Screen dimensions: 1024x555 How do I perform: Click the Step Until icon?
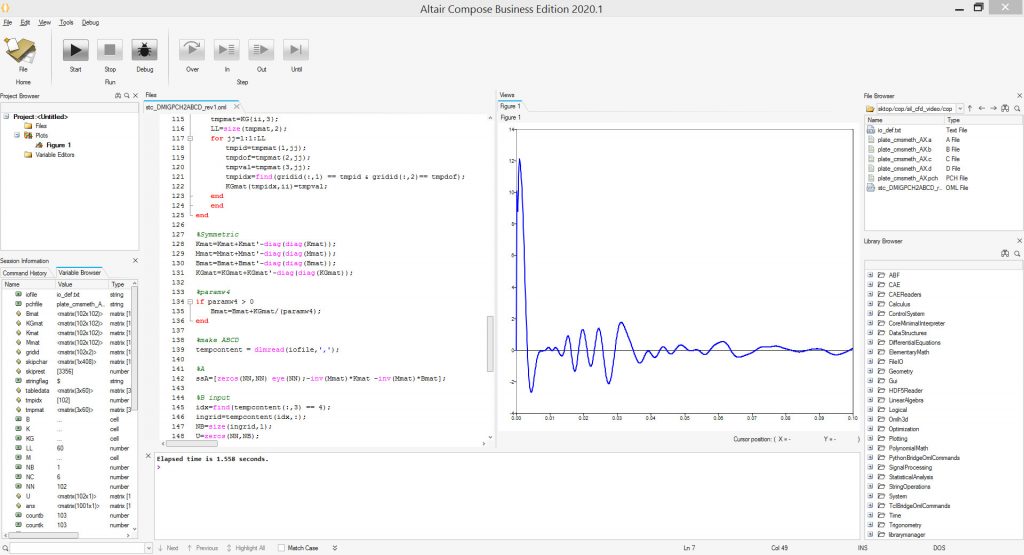[295, 50]
